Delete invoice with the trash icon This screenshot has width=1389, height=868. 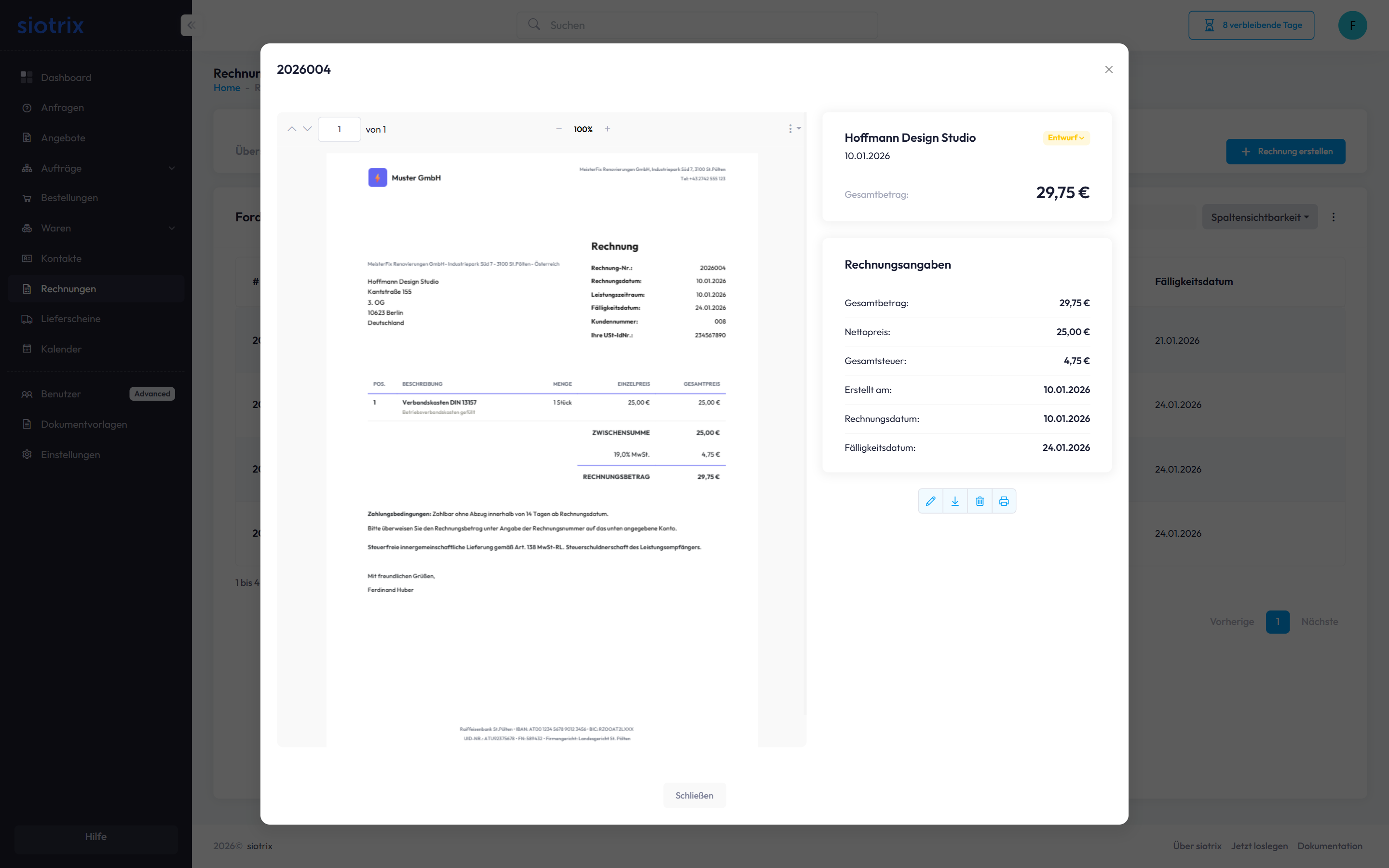tap(980, 501)
